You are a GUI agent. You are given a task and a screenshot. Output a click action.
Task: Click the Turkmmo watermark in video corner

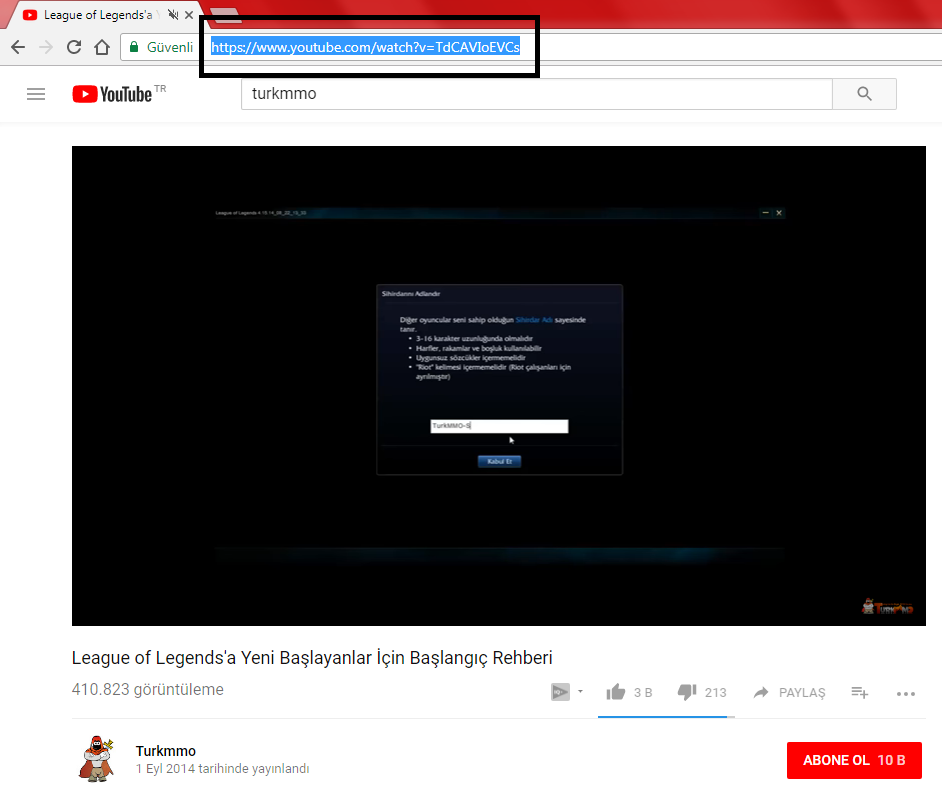coord(888,607)
